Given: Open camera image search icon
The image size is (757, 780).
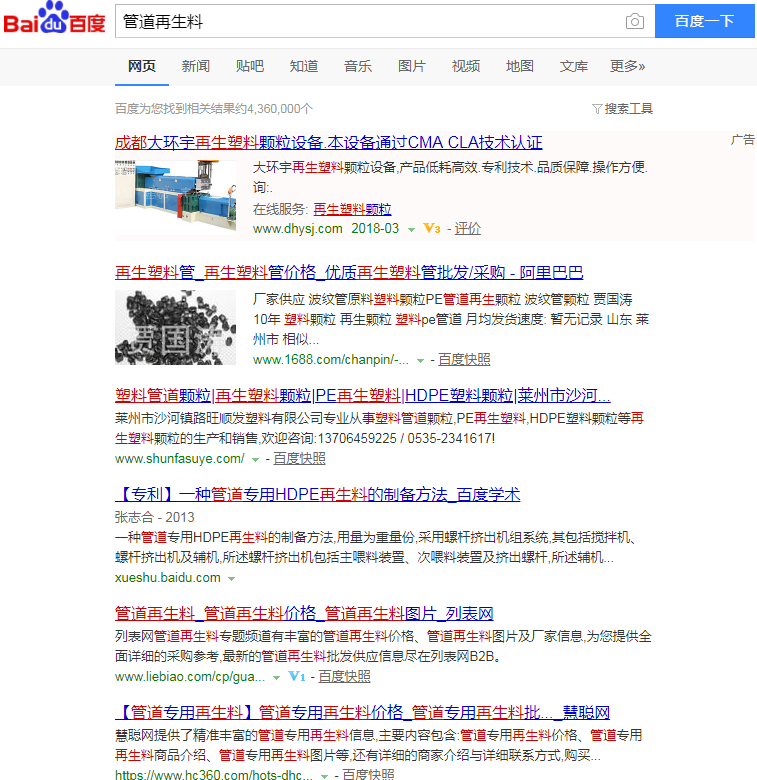Looking at the screenshot, I should [x=635, y=21].
